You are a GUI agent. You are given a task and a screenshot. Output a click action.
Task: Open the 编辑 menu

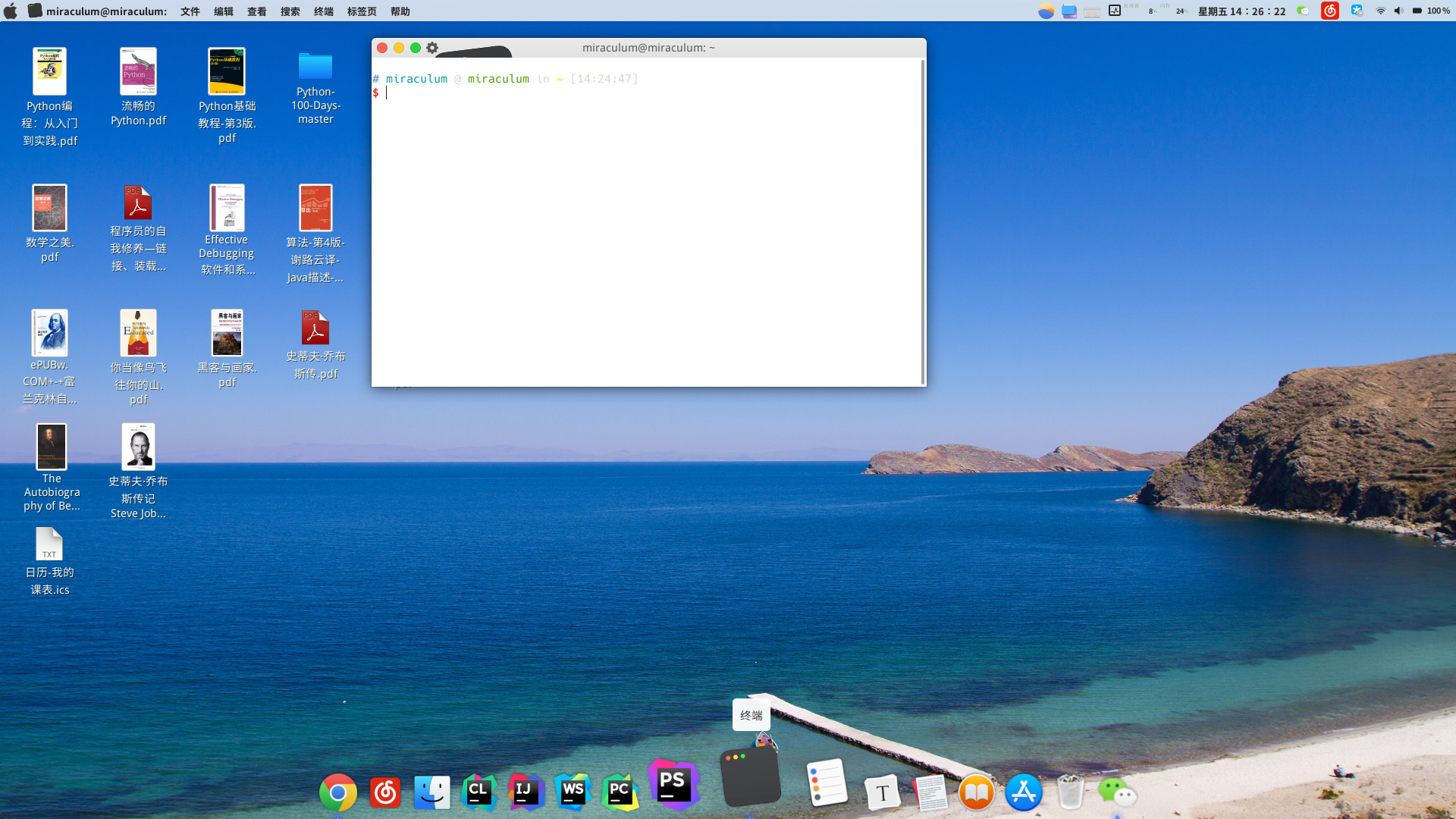[x=224, y=11]
